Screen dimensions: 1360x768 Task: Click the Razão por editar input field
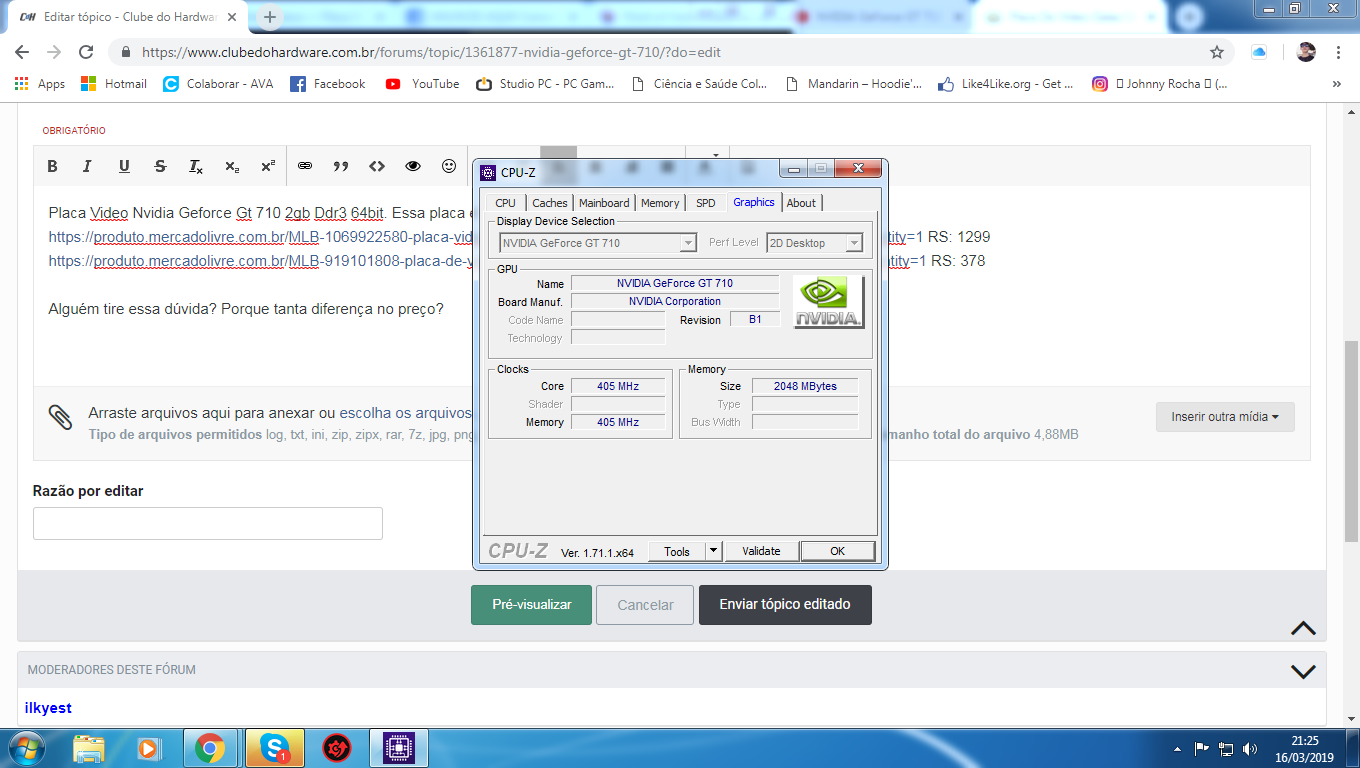coord(208,524)
